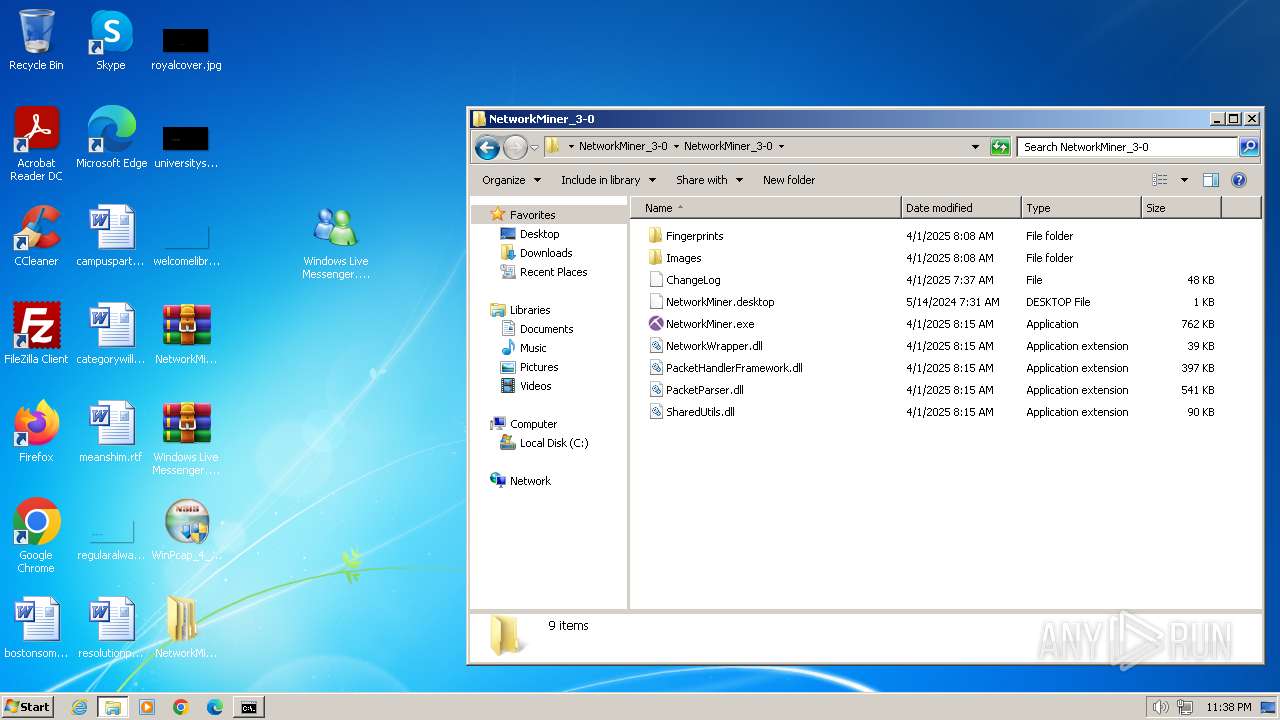
Task: Select Favorites in navigation pane
Action: [x=532, y=215]
